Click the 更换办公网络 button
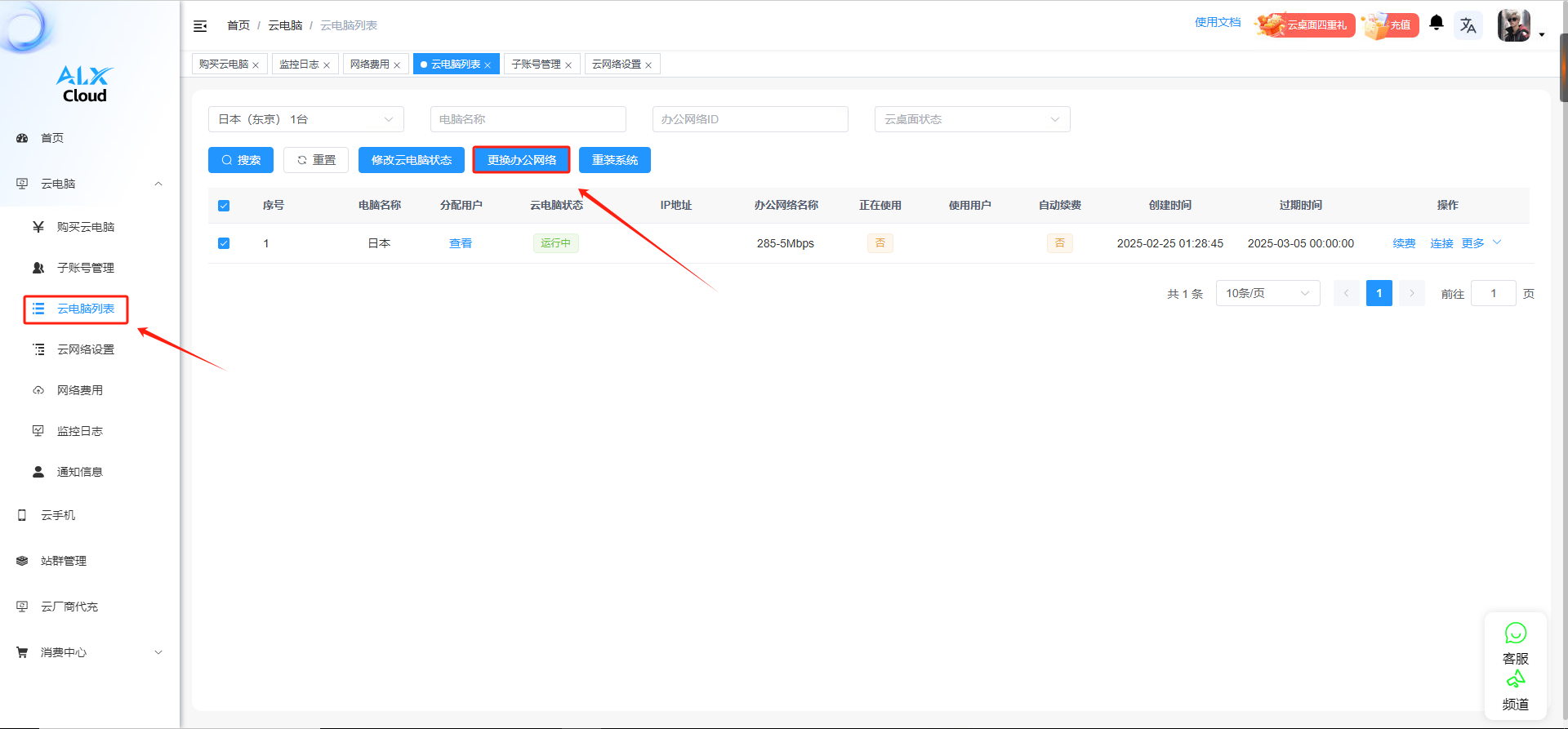 (521, 160)
